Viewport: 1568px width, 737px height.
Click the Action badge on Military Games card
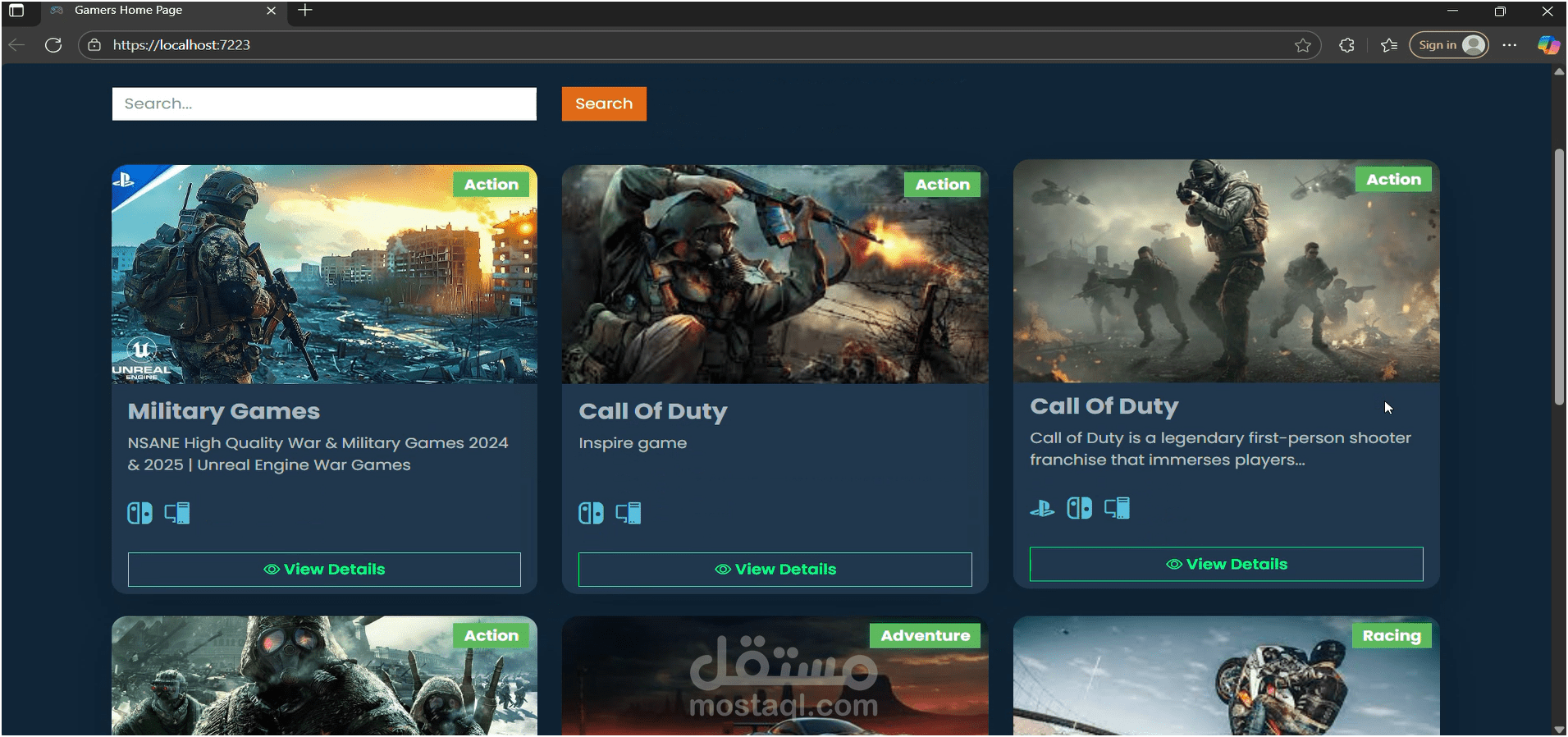(x=491, y=185)
